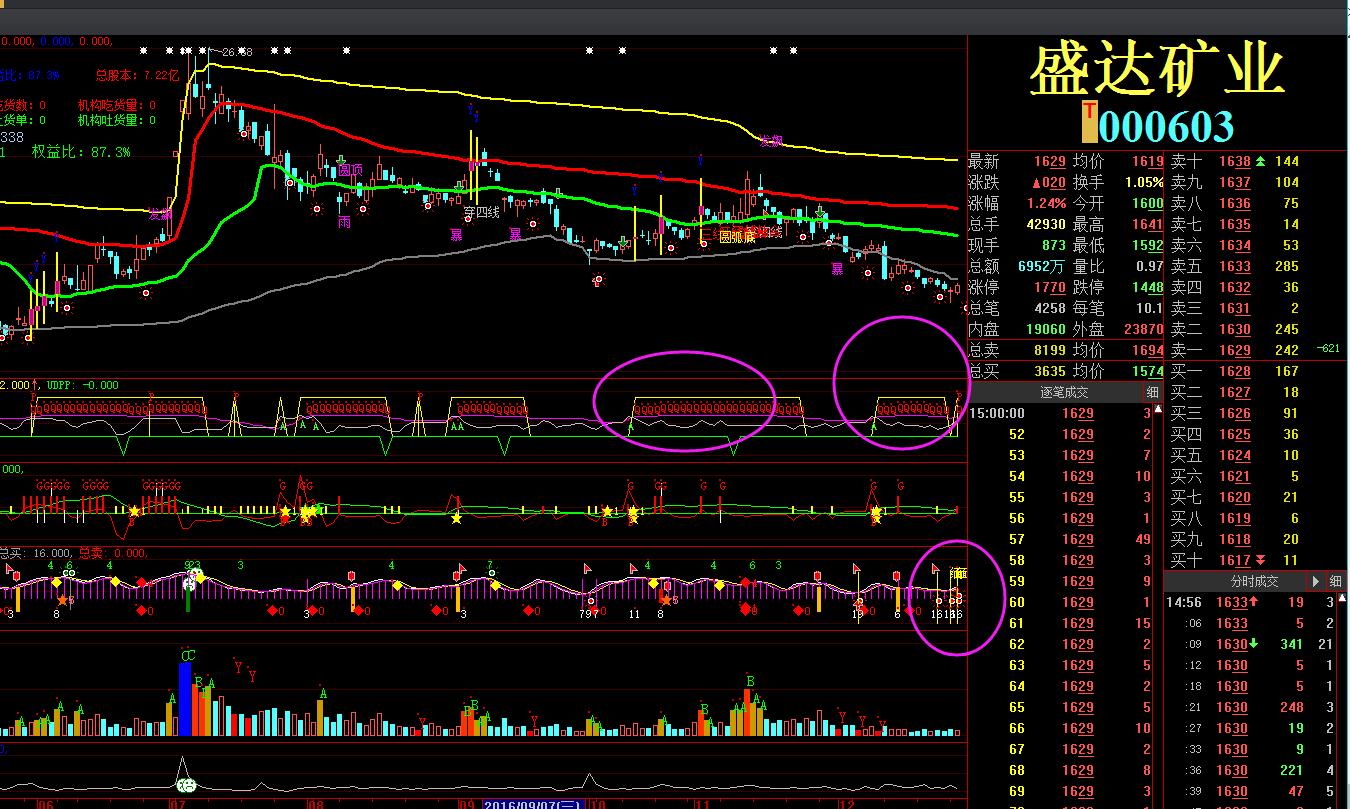The image size is (1350, 809).
Task: Click the stock code 000603
Action: click(x=1166, y=126)
